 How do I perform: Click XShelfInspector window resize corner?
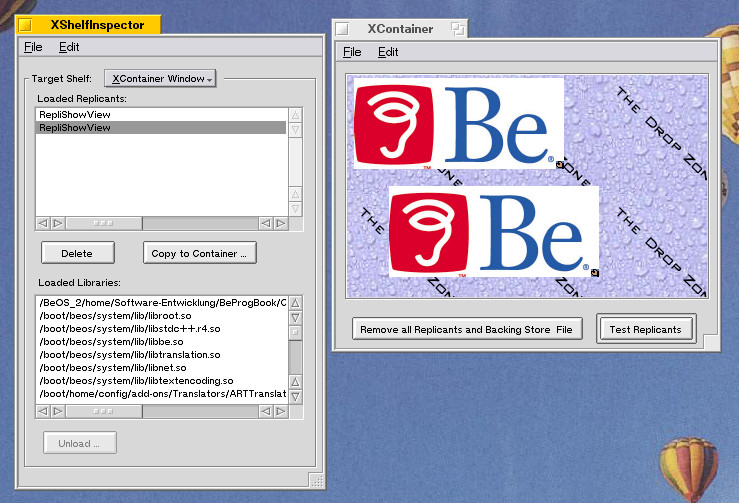[x=318, y=481]
